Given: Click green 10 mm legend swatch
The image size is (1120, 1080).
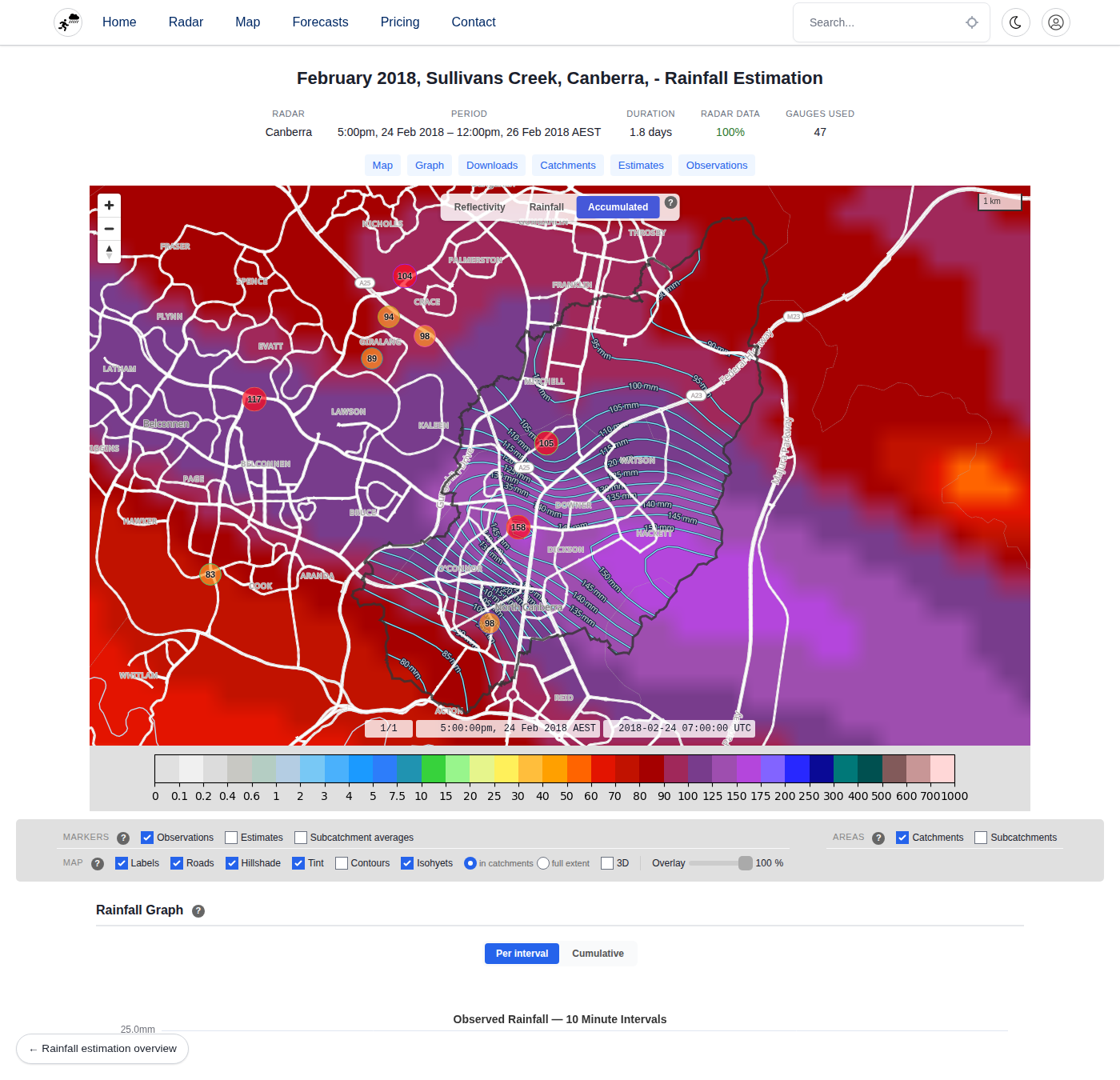Looking at the screenshot, I should 434,769.
